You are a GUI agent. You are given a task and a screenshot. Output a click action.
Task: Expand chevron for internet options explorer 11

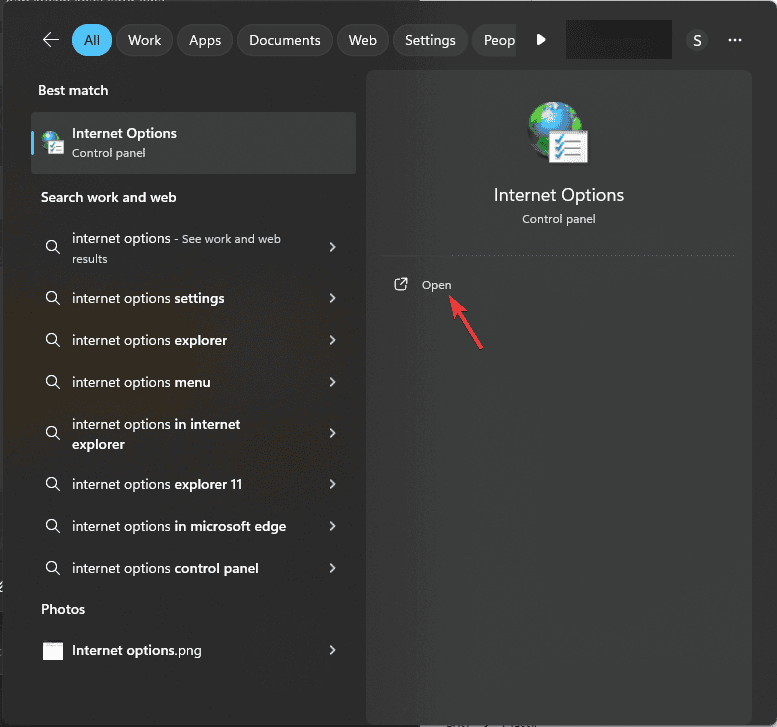[x=333, y=484]
